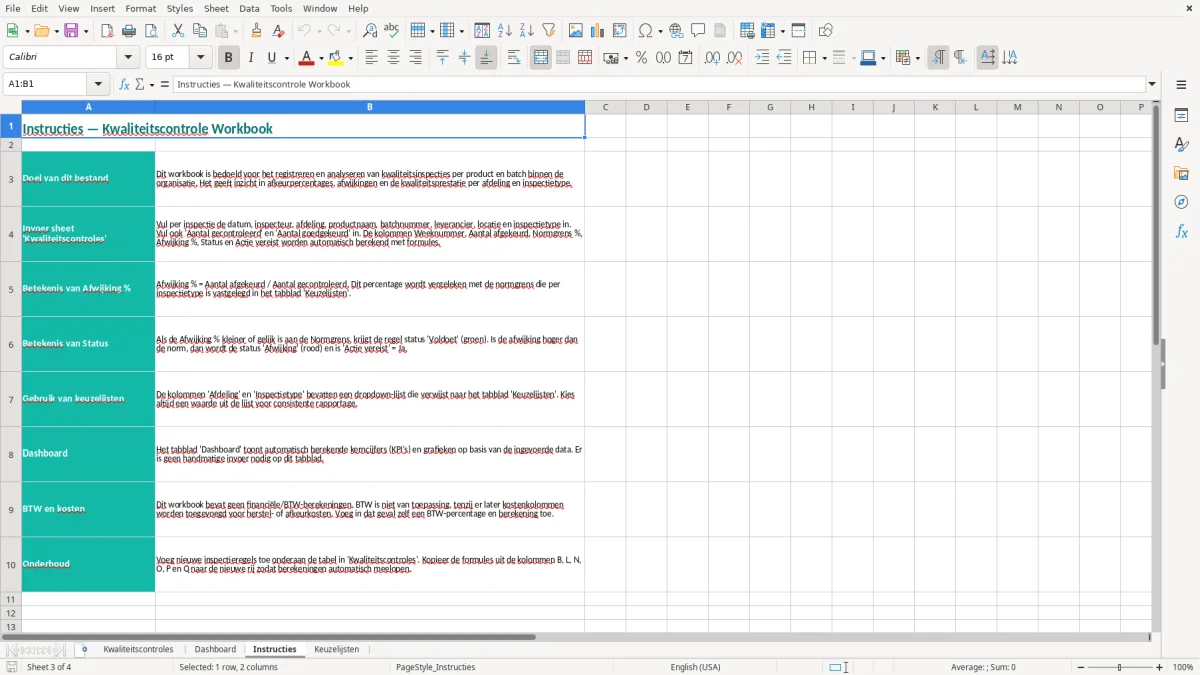Viewport: 1200px width, 675px height.
Task: Open sidebar Navigator compass icon
Action: (x=1181, y=202)
